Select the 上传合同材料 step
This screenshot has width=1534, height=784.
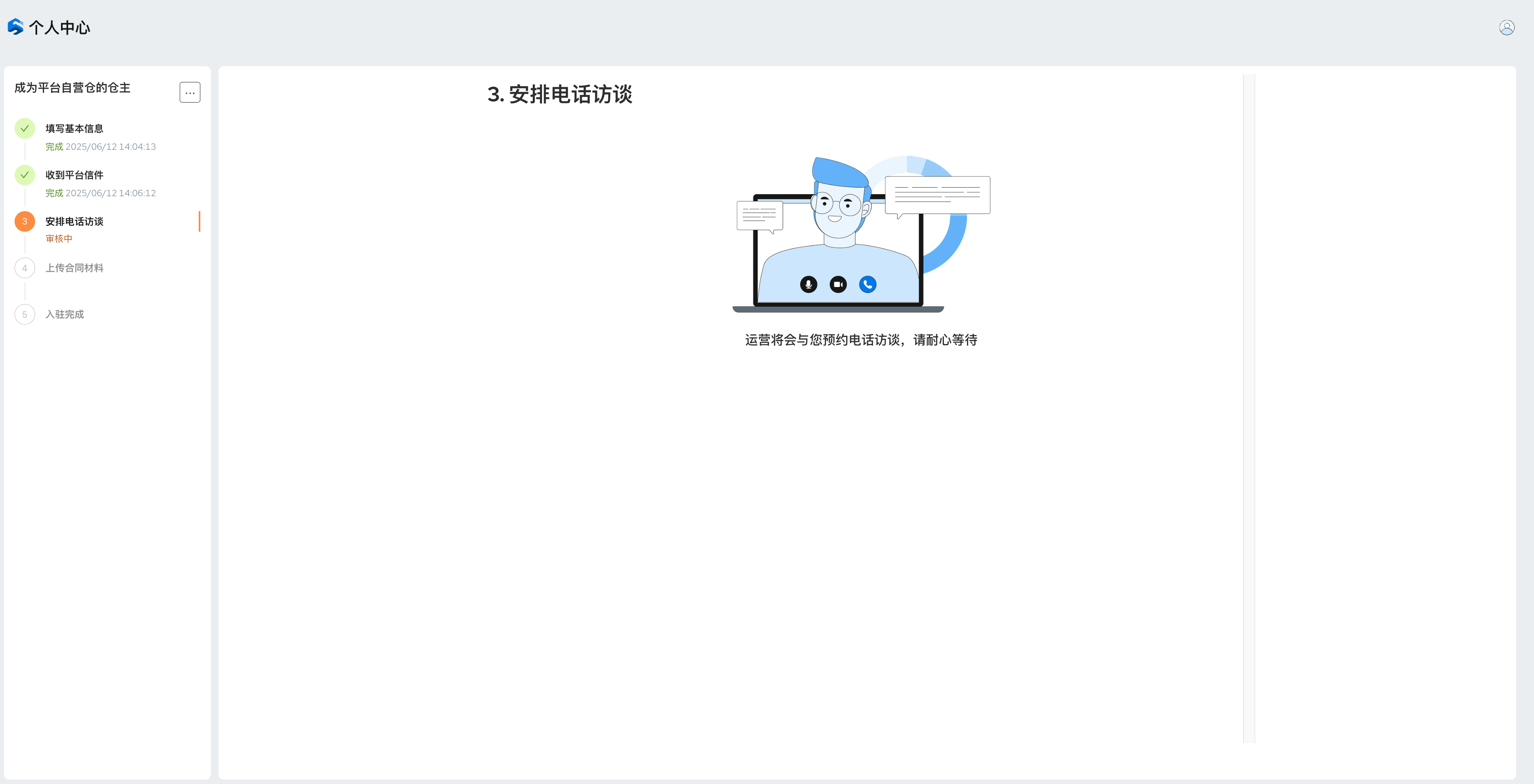(74, 268)
